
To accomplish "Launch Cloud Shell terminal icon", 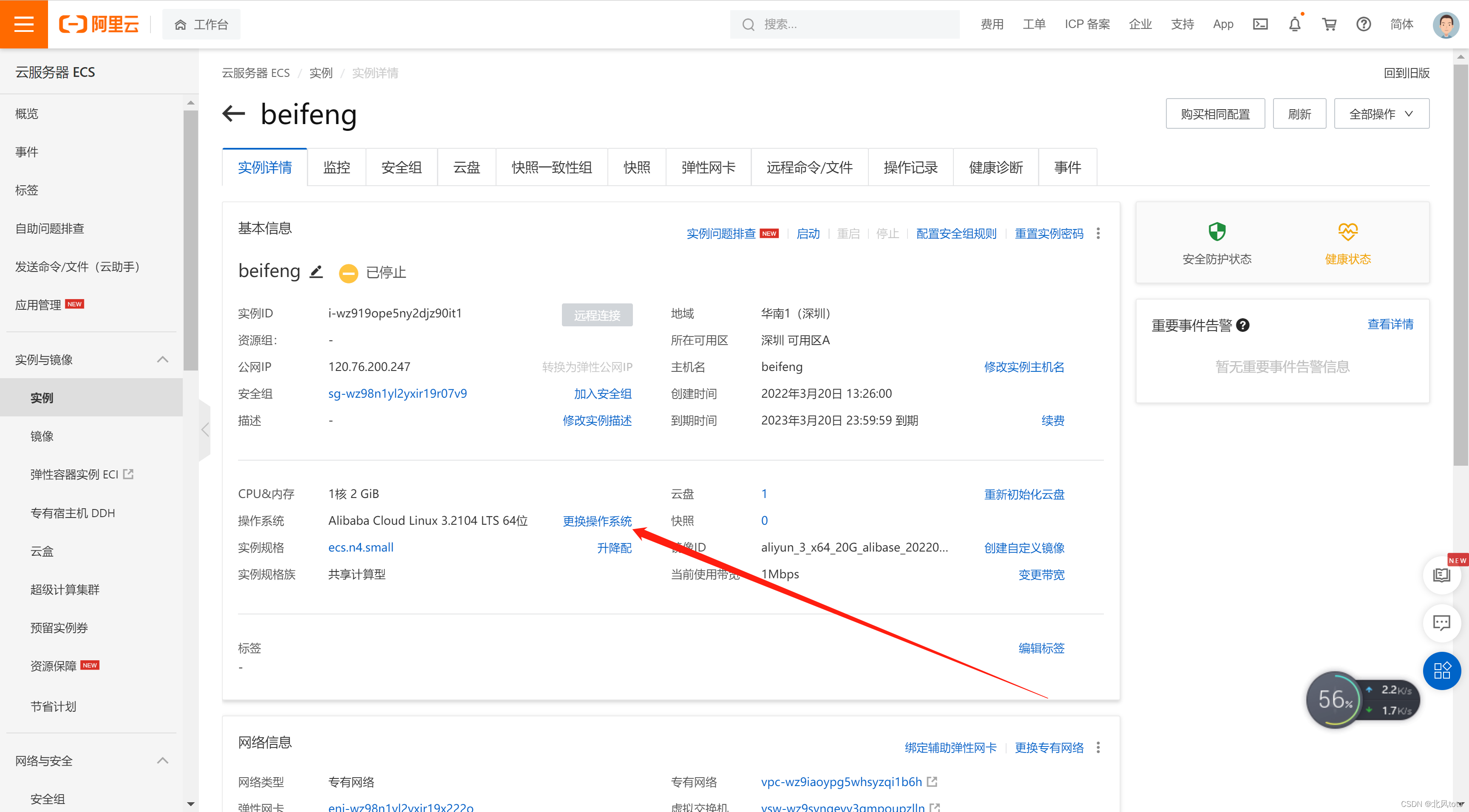I will [1260, 24].
